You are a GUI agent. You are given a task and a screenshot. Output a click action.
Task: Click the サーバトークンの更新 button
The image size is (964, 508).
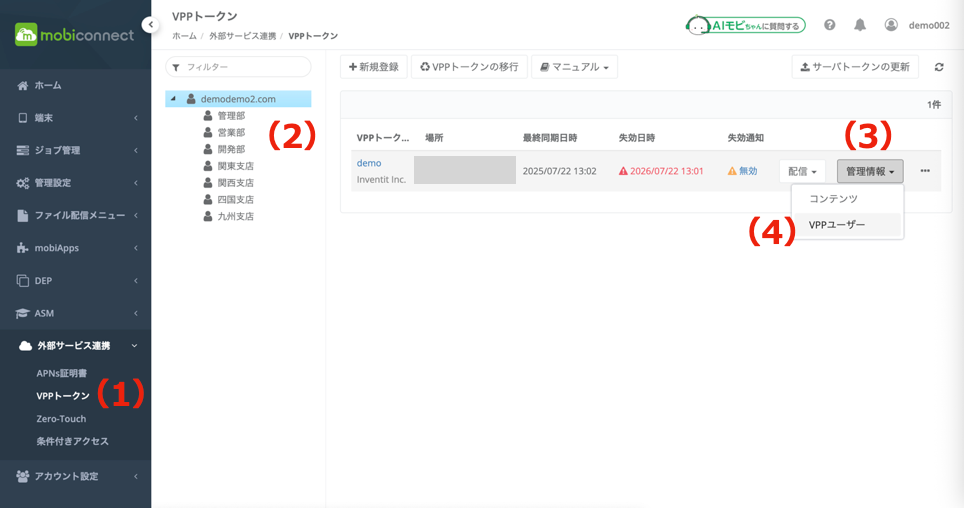click(x=855, y=67)
